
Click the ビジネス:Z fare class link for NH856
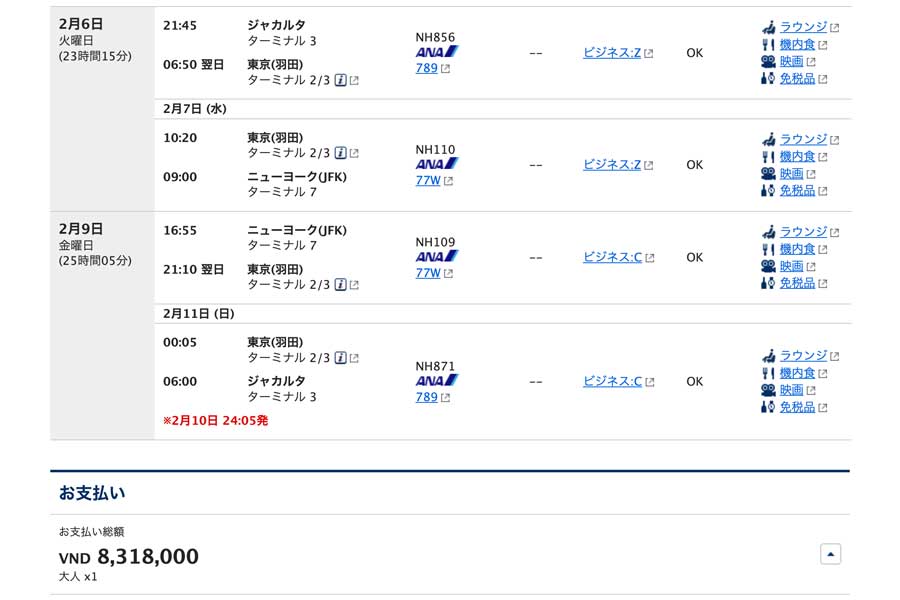point(612,53)
